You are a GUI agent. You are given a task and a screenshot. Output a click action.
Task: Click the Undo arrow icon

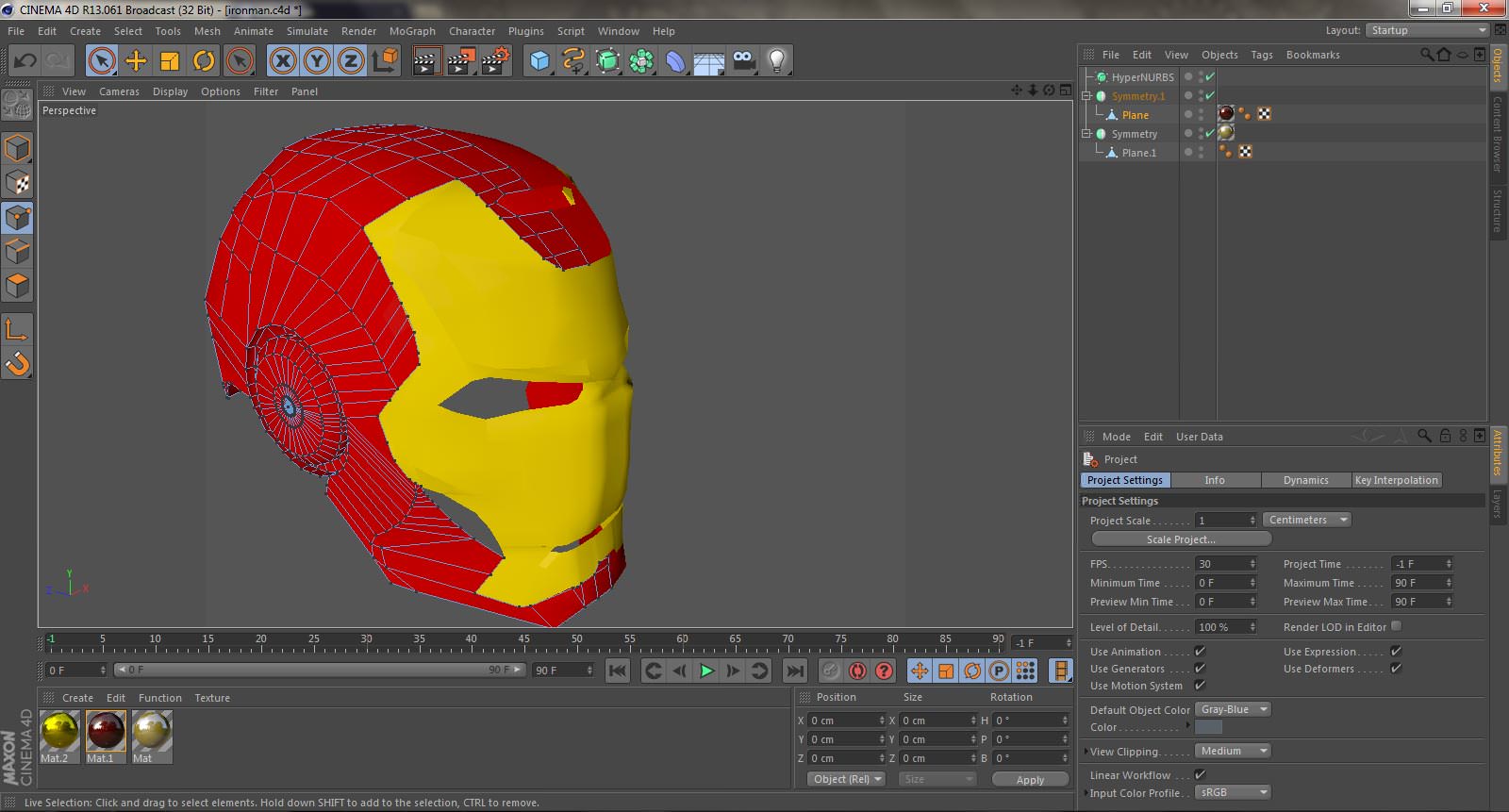pyautogui.click(x=25, y=61)
